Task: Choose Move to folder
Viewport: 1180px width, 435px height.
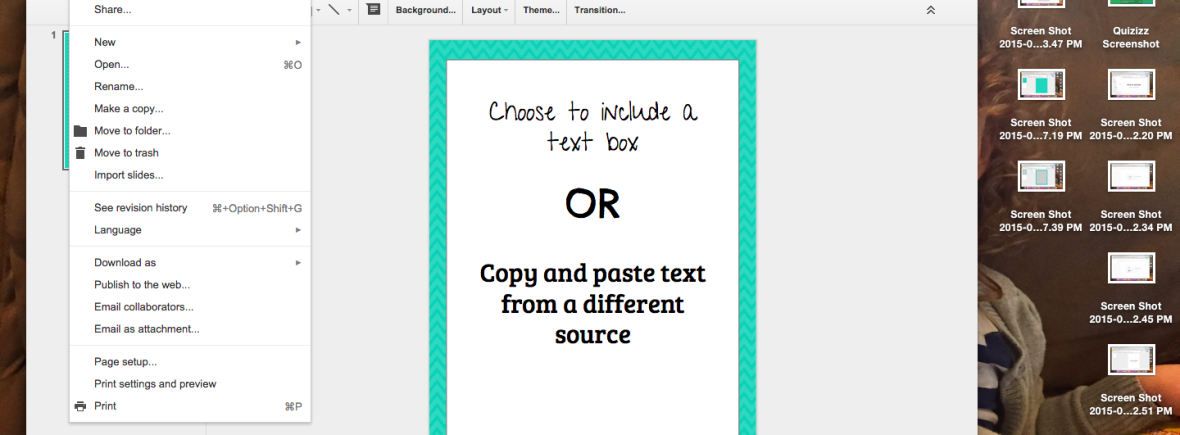Action: pos(190,131)
